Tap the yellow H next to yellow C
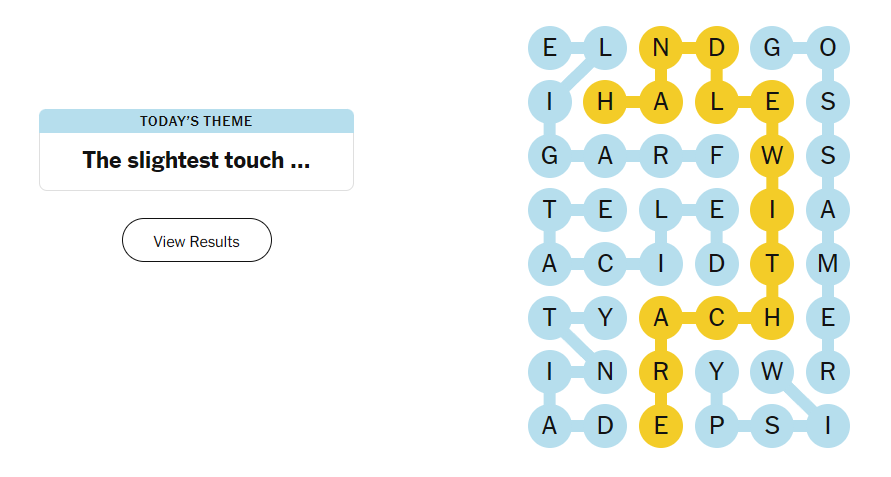 (x=772, y=318)
